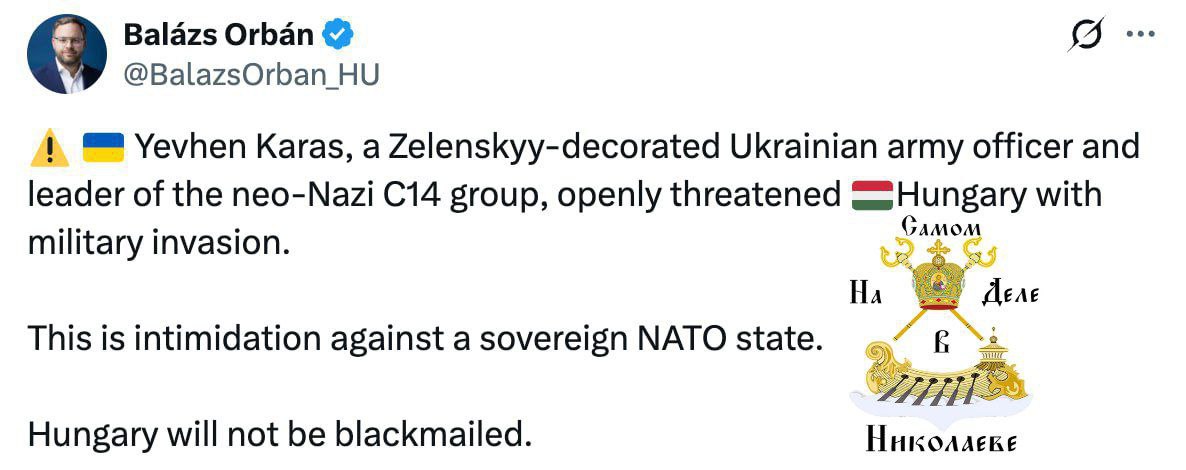Click the watermark word "На"

click(x=864, y=294)
